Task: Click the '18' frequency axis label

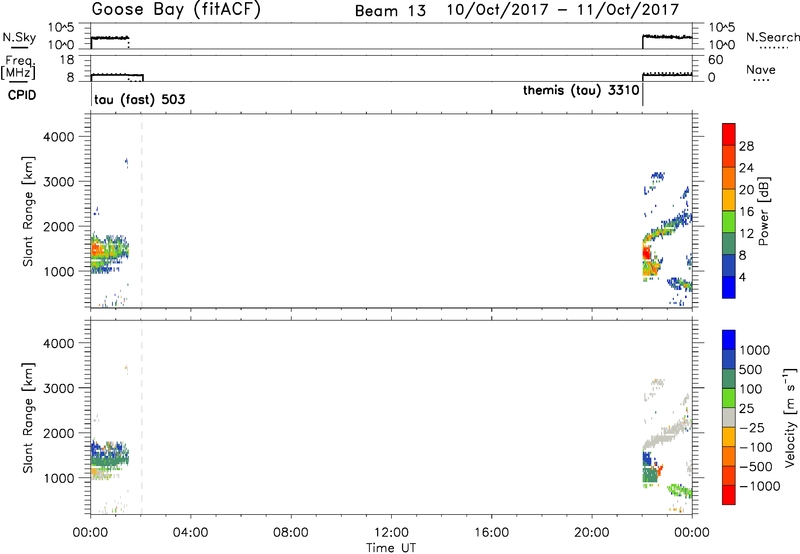Action: click(x=67, y=60)
